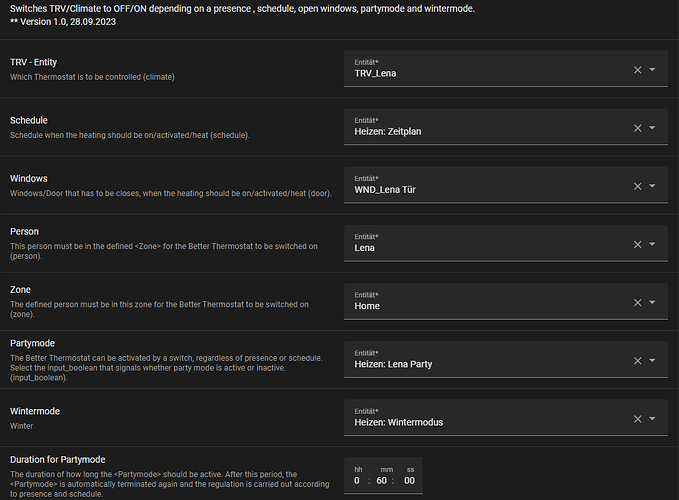Screen dimensions: 679x500
Task: Click the TRV_Lena entity text field
Action: coord(480,72)
